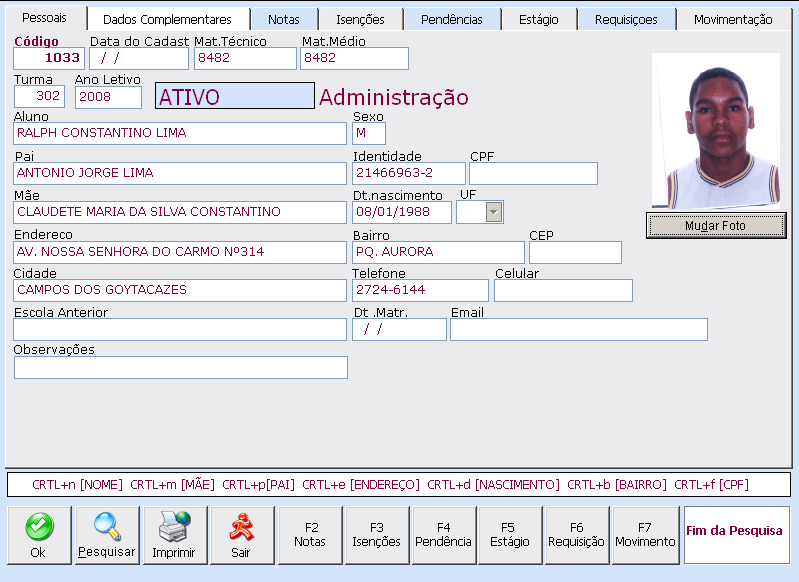Click the Email input field

click(x=578, y=330)
